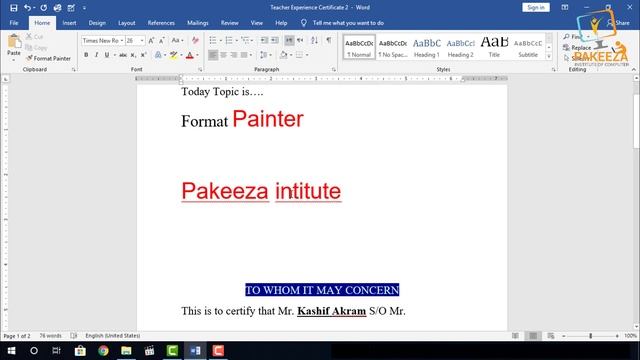This screenshot has width=640, height=360.
Task: Toggle Subscript formatting
Action: (133, 55)
